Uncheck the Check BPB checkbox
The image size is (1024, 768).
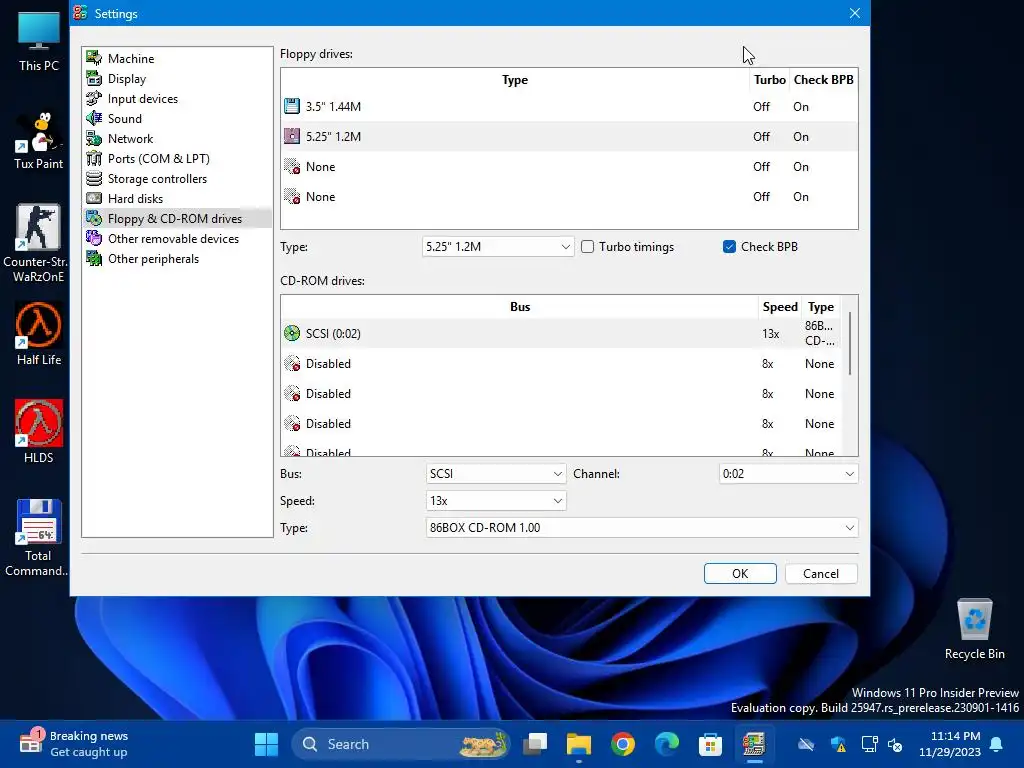(729, 247)
